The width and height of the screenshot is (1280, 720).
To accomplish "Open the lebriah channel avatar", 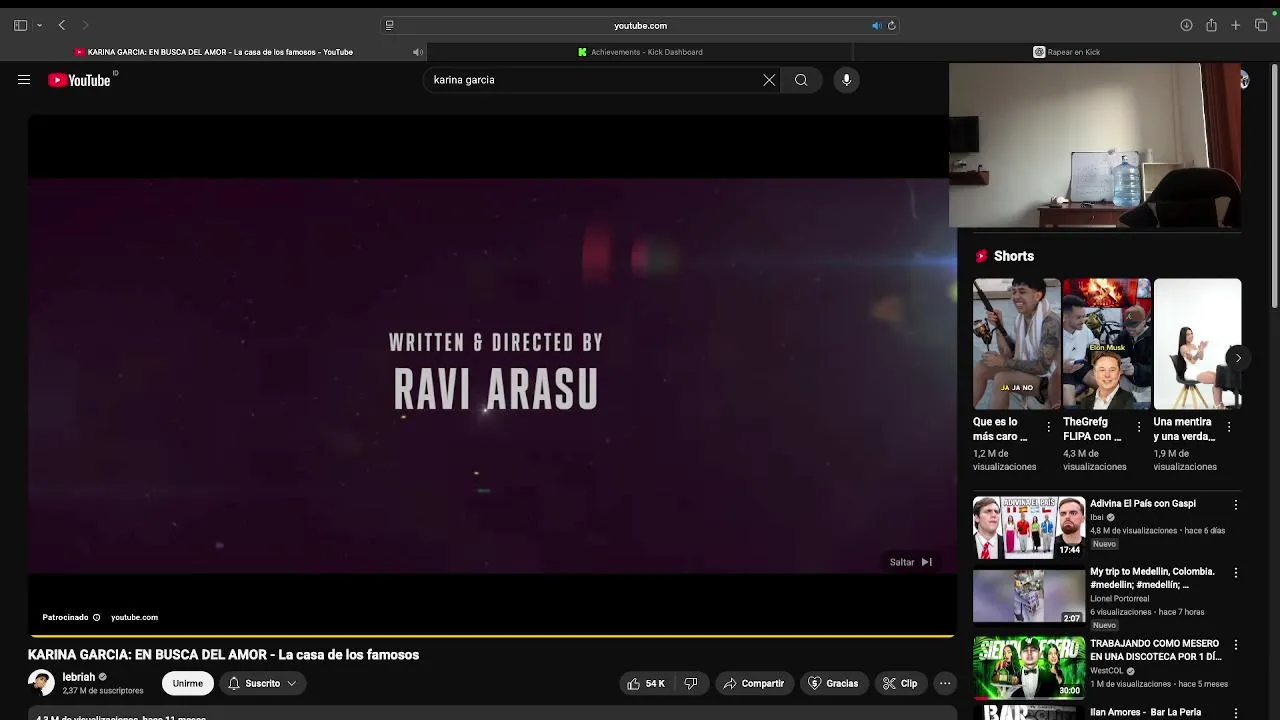I will click(x=41, y=683).
